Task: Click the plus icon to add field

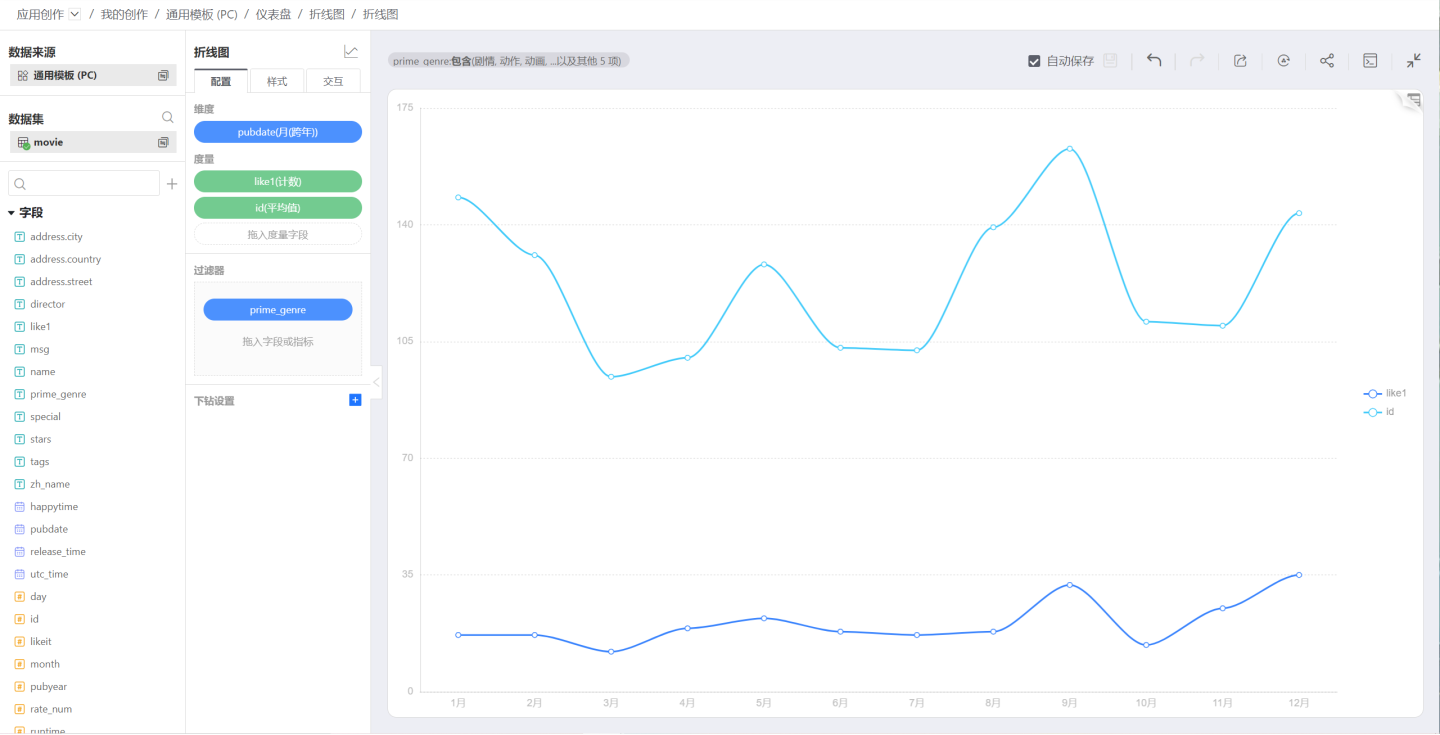Action: click(x=172, y=184)
